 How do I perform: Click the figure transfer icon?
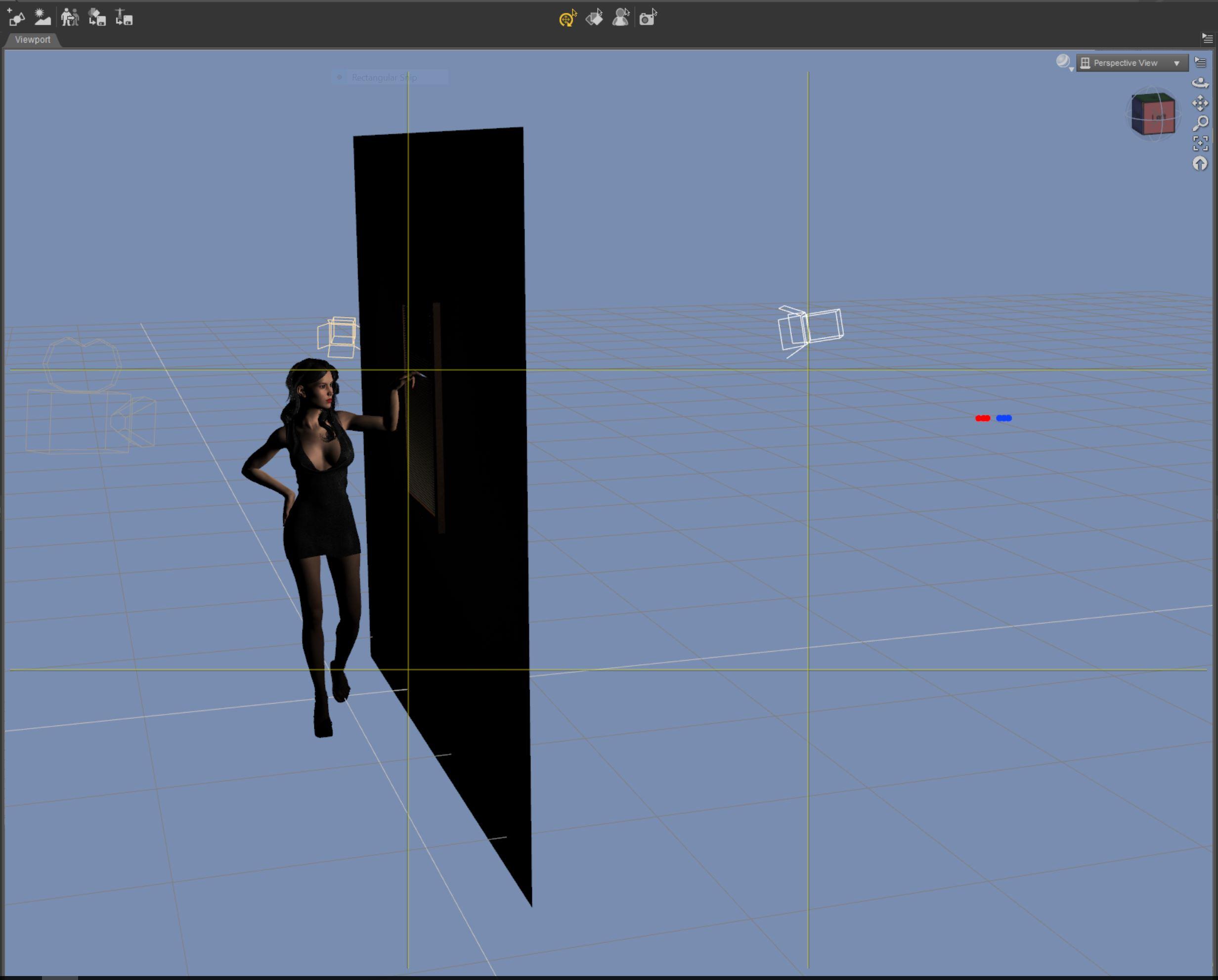click(70, 17)
